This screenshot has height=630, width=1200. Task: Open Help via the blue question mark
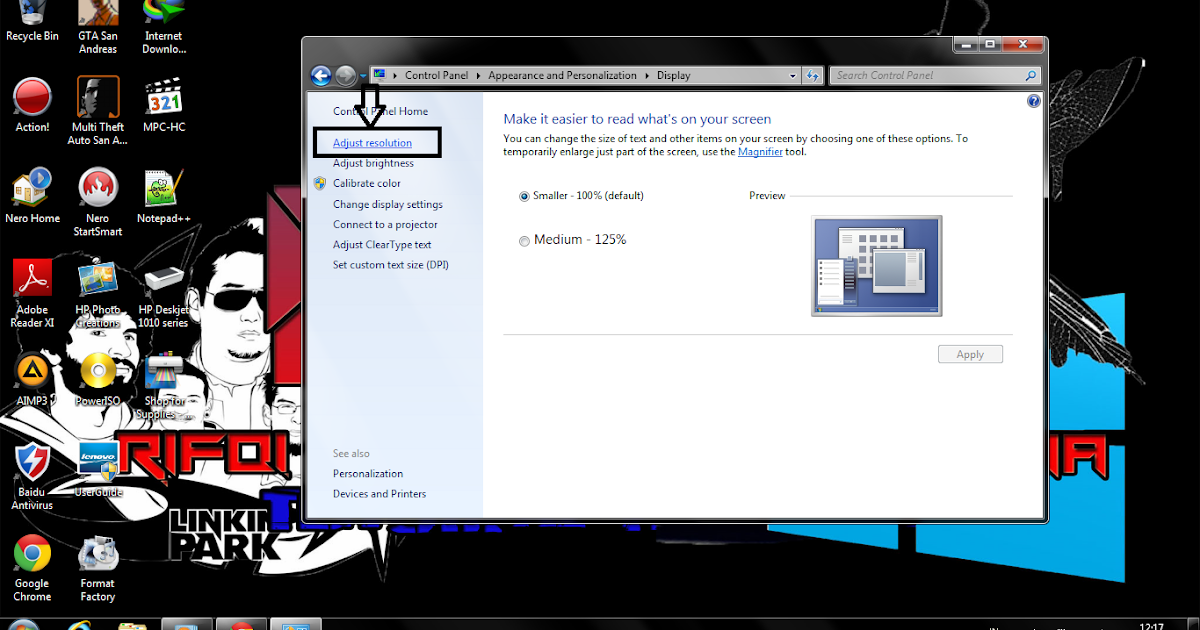(x=1034, y=101)
